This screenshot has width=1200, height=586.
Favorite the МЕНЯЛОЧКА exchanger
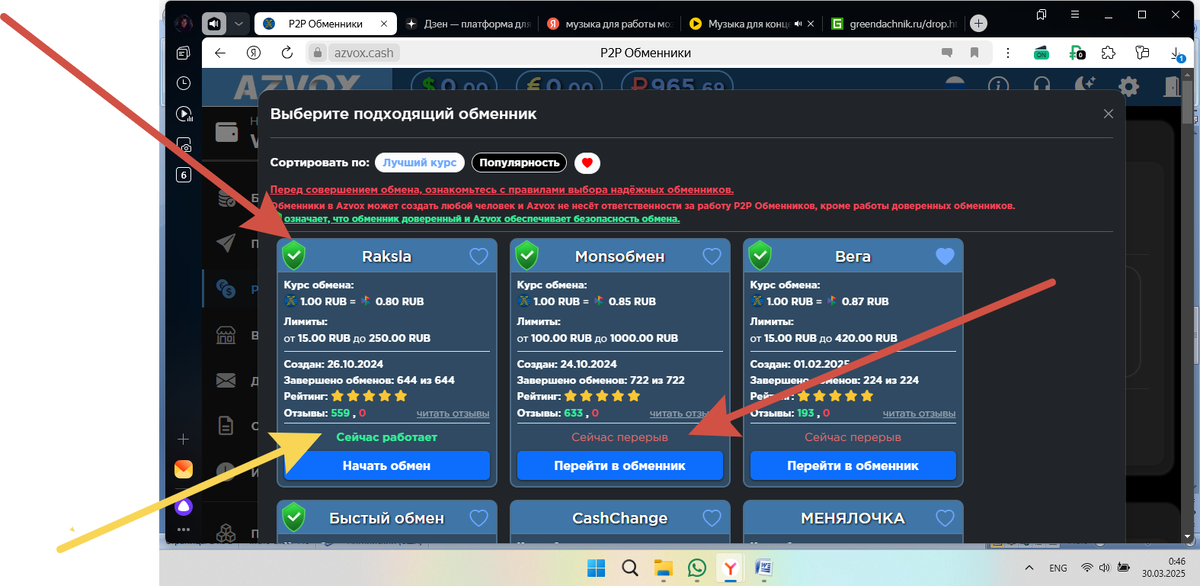945,518
